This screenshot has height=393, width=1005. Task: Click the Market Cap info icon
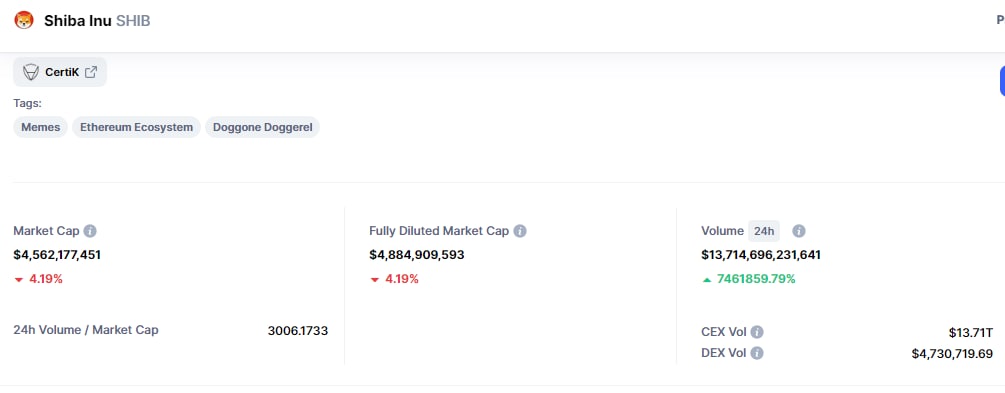[x=90, y=231]
